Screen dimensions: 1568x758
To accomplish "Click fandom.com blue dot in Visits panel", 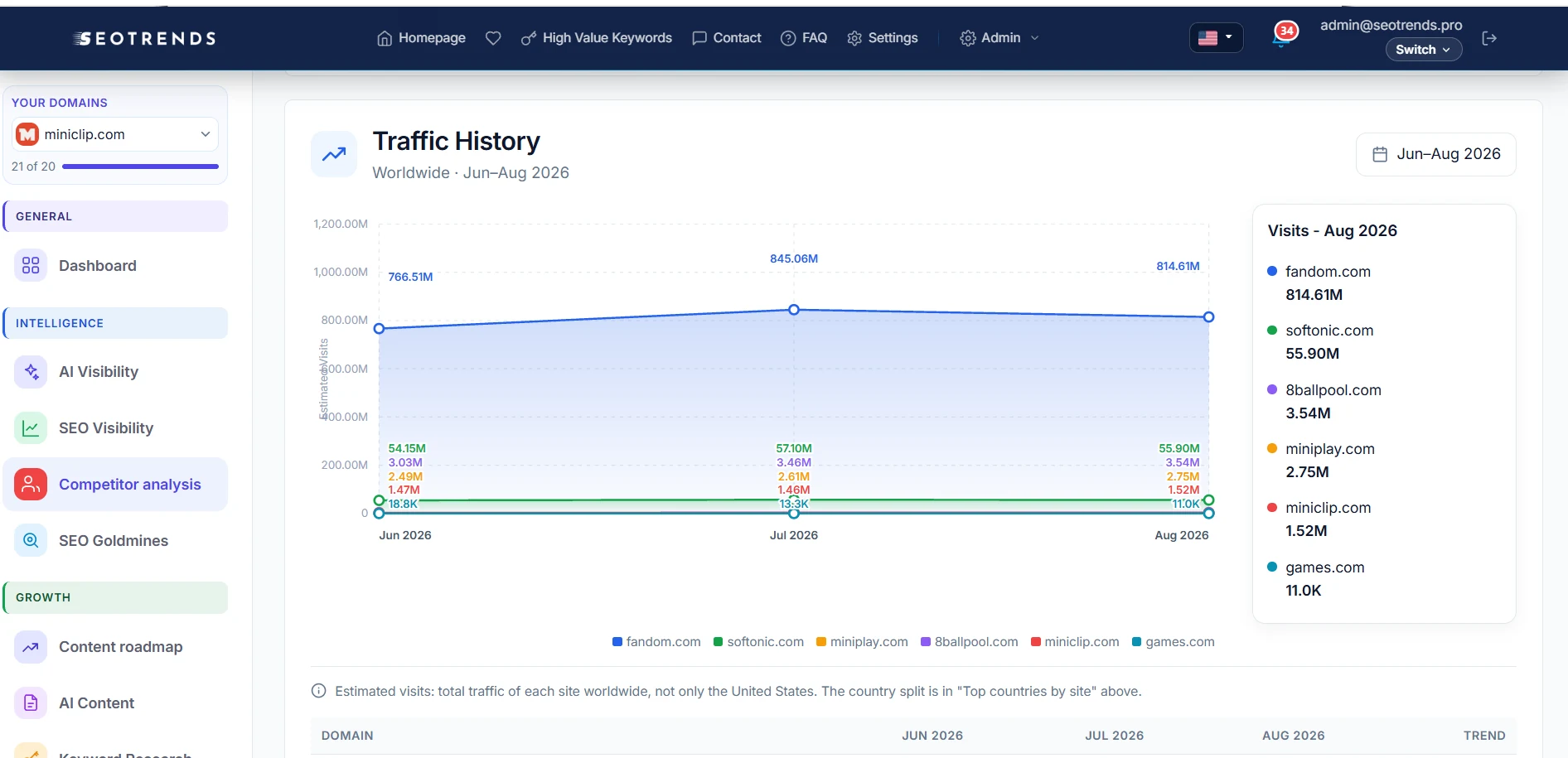I will pyautogui.click(x=1272, y=272).
